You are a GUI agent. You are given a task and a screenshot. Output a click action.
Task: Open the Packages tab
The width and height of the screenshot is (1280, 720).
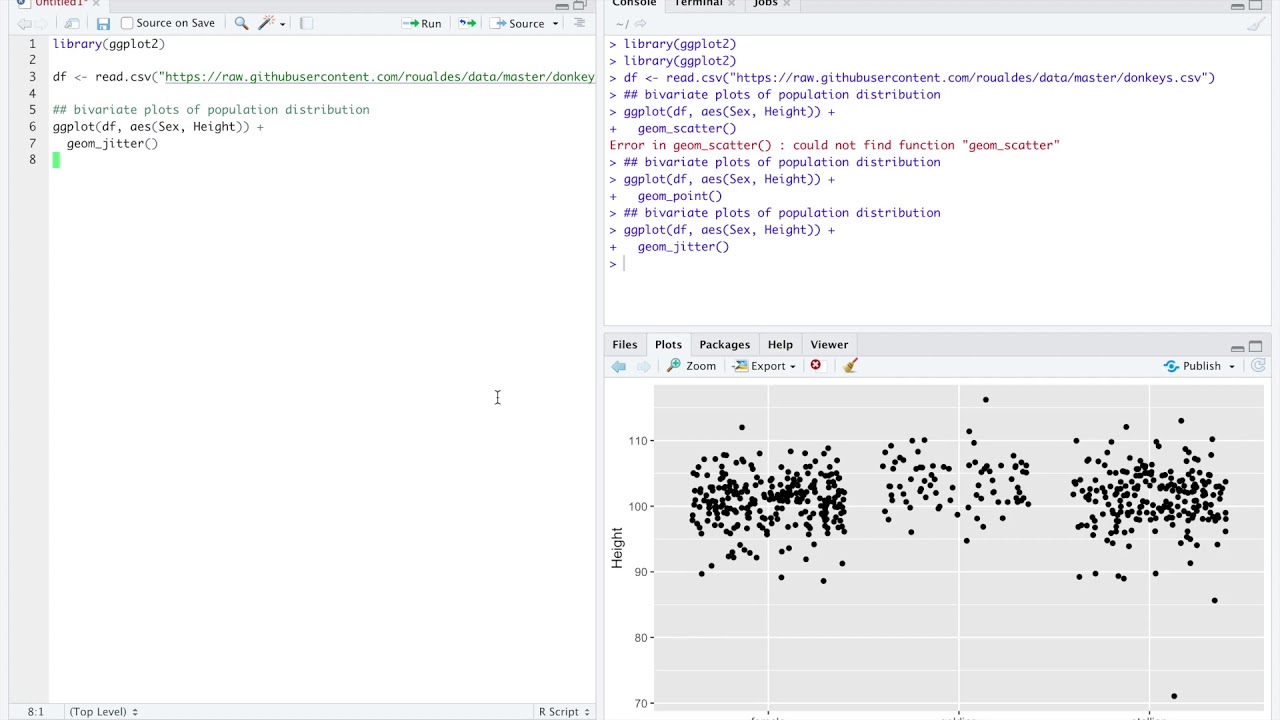pos(724,344)
